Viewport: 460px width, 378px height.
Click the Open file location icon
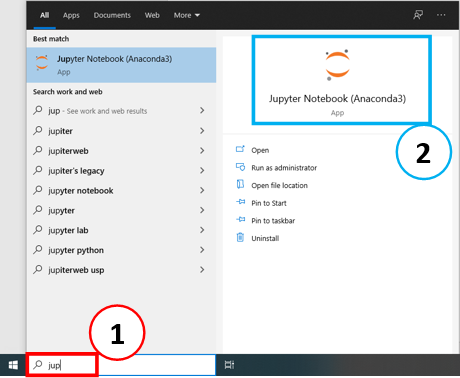pos(240,184)
